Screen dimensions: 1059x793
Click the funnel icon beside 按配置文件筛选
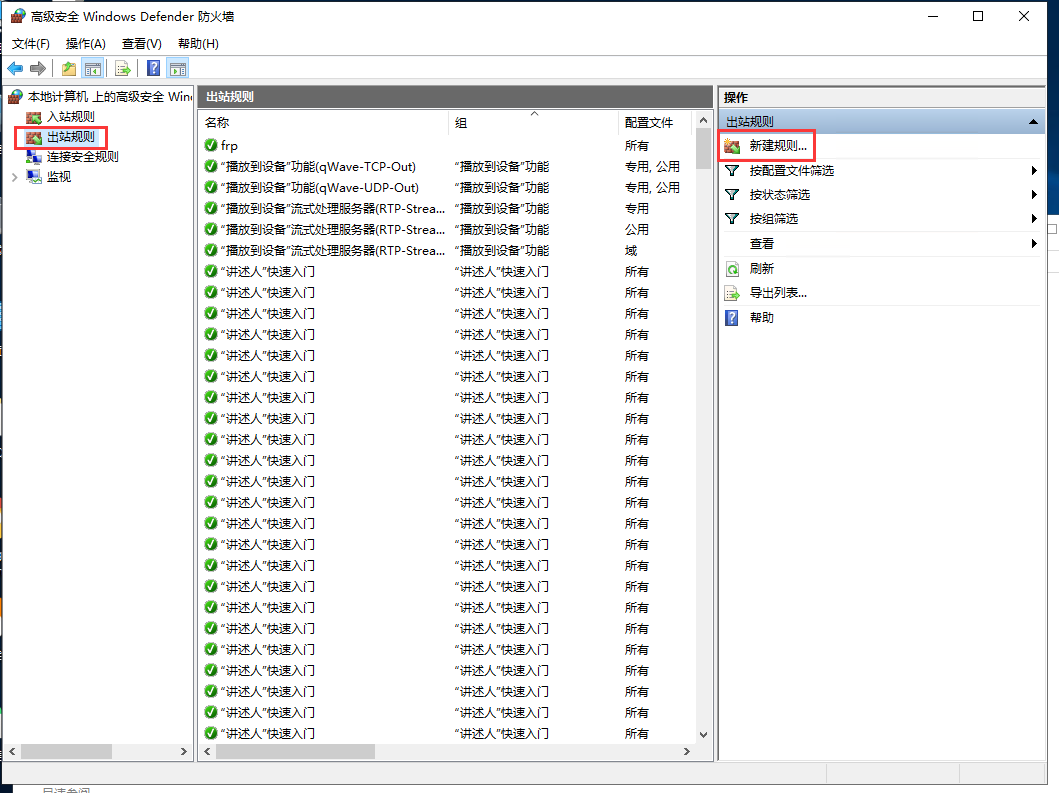point(732,171)
